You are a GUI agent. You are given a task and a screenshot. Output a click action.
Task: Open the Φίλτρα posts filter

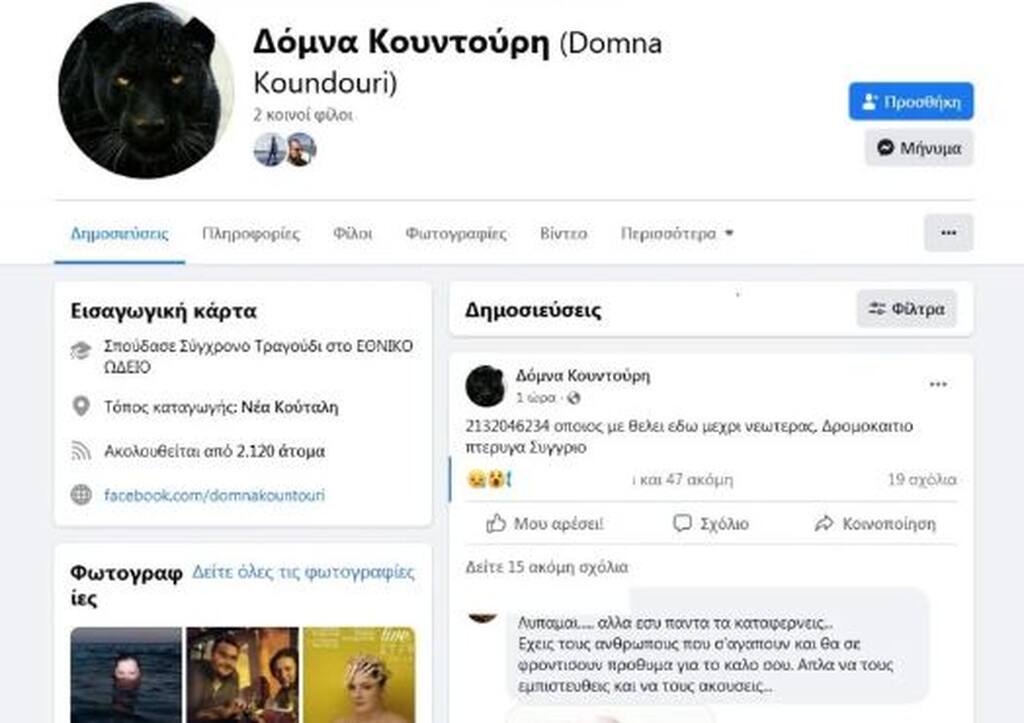point(906,309)
